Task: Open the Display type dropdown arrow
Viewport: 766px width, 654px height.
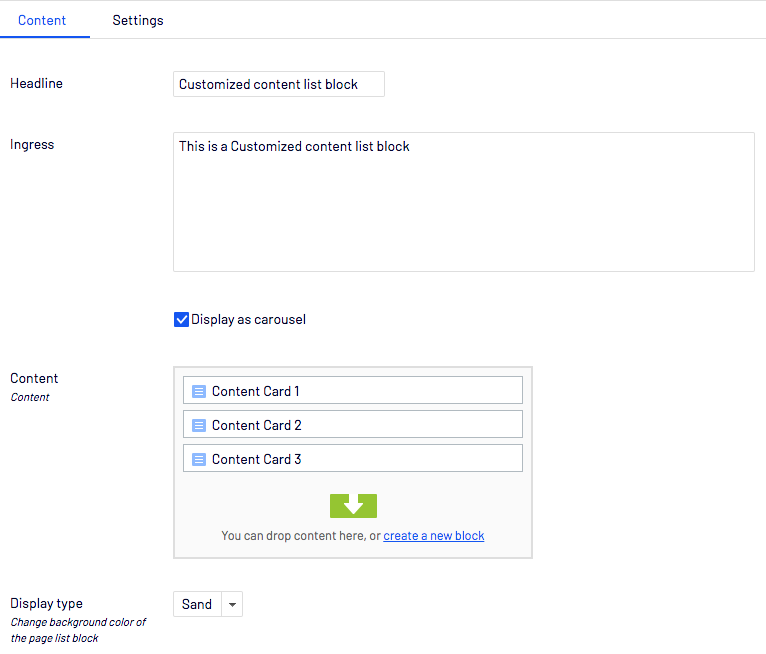Action: point(232,604)
